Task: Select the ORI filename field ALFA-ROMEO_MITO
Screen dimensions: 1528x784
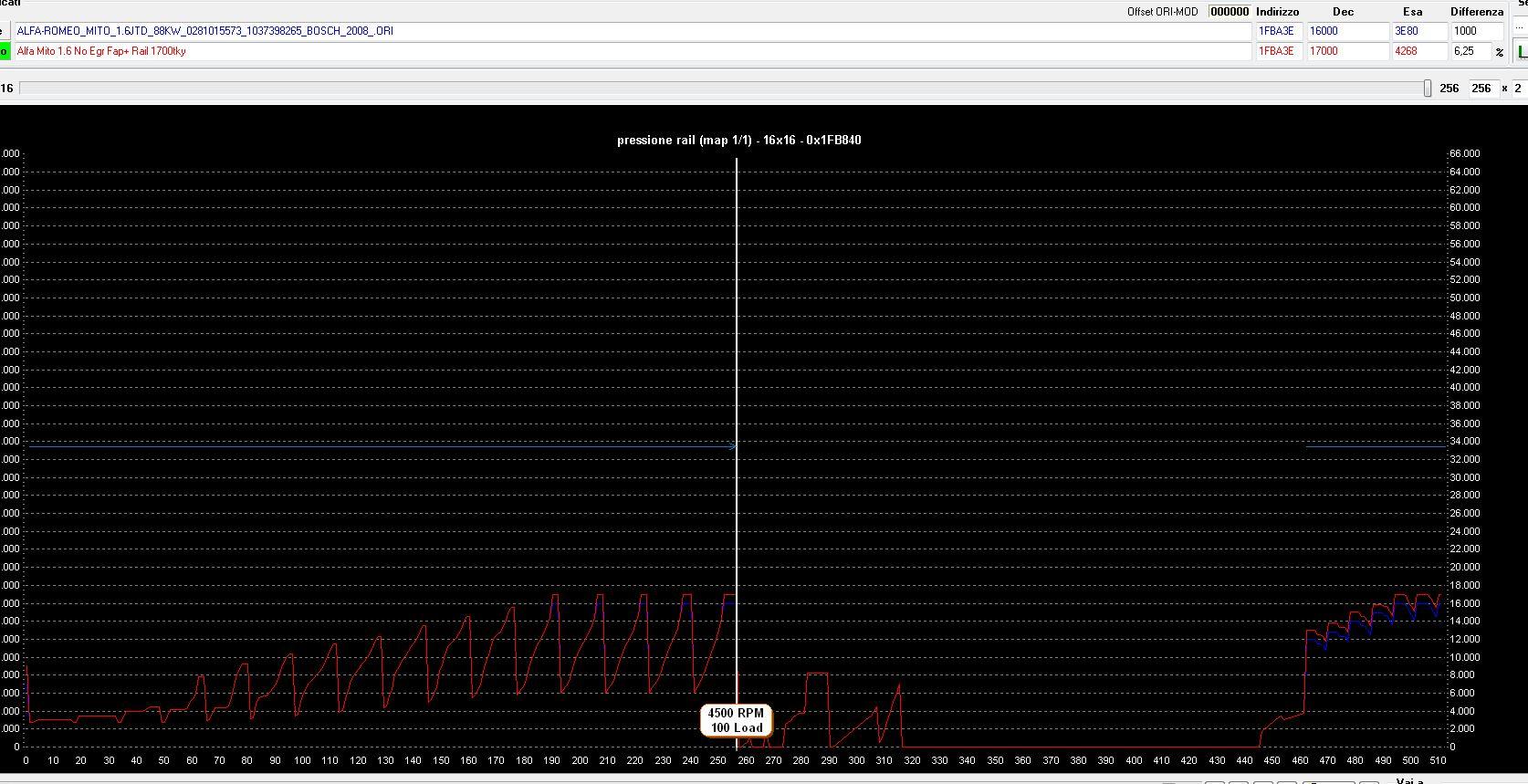Action: (x=633, y=31)
